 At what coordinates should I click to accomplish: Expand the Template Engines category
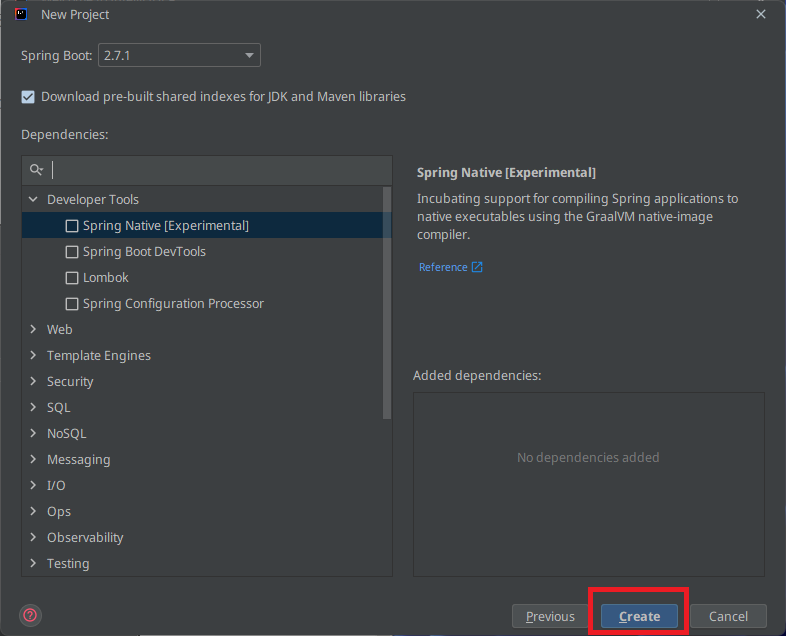point(33,355)
